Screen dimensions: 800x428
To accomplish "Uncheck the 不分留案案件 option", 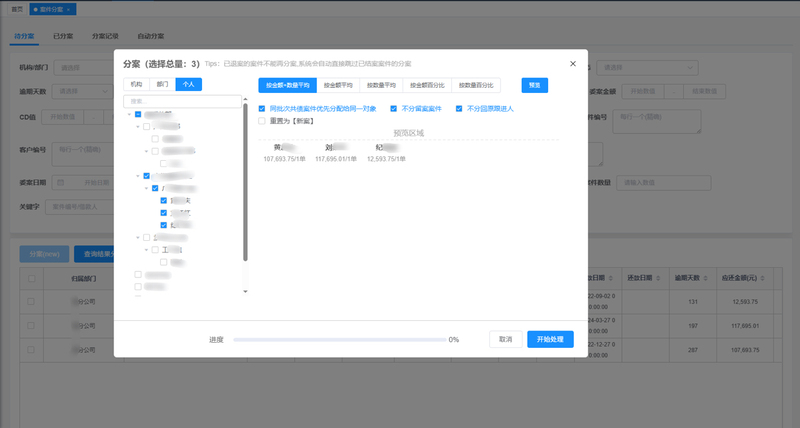I will point(394,108).
